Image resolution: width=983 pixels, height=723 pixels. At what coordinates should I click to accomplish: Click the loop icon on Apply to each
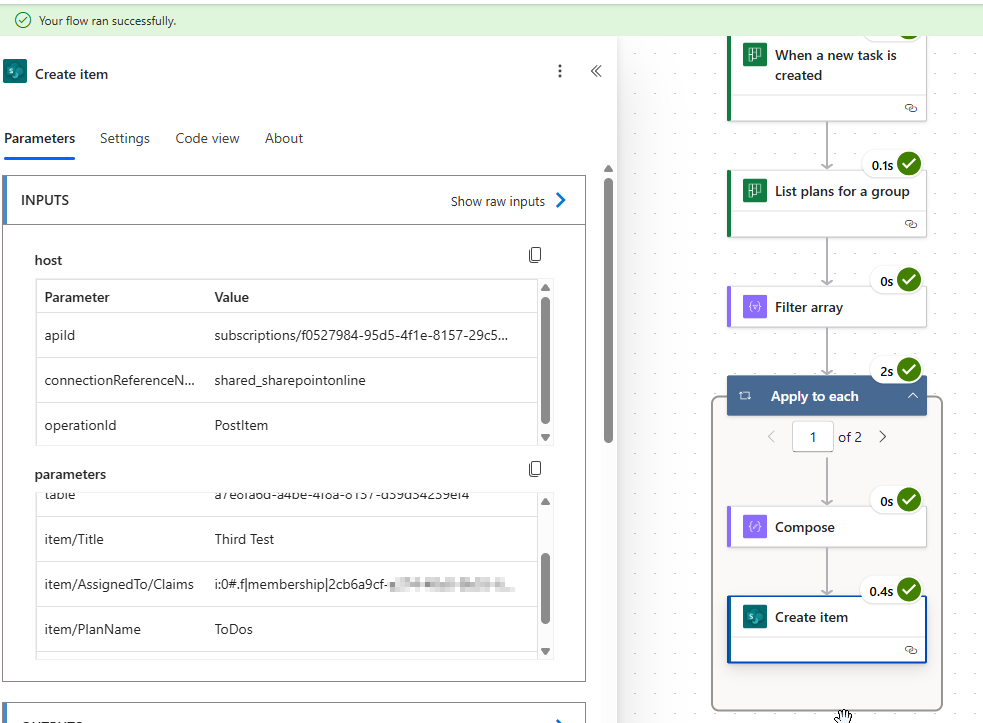[745, 396]
